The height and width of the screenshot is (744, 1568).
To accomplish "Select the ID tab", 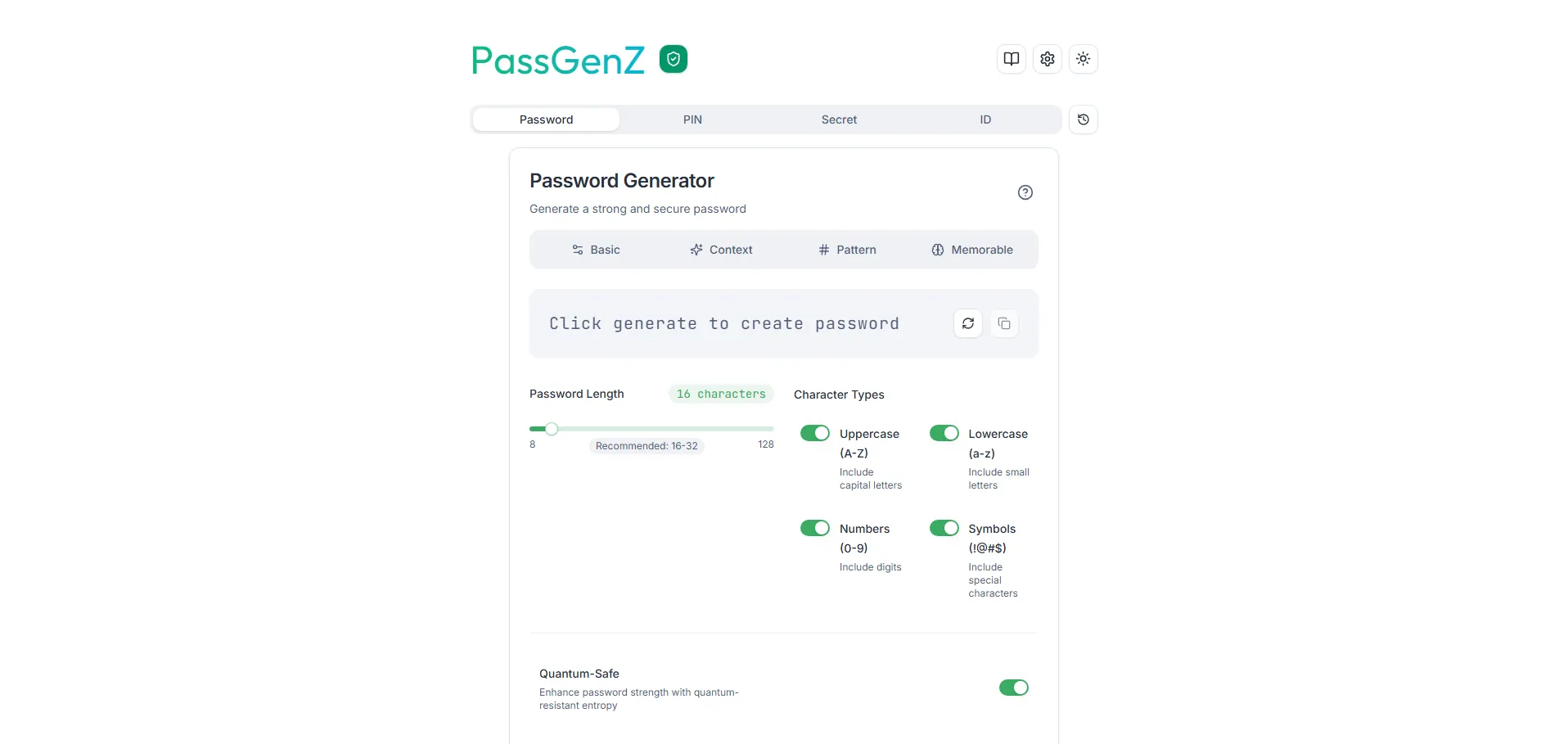I will (985, 119).
